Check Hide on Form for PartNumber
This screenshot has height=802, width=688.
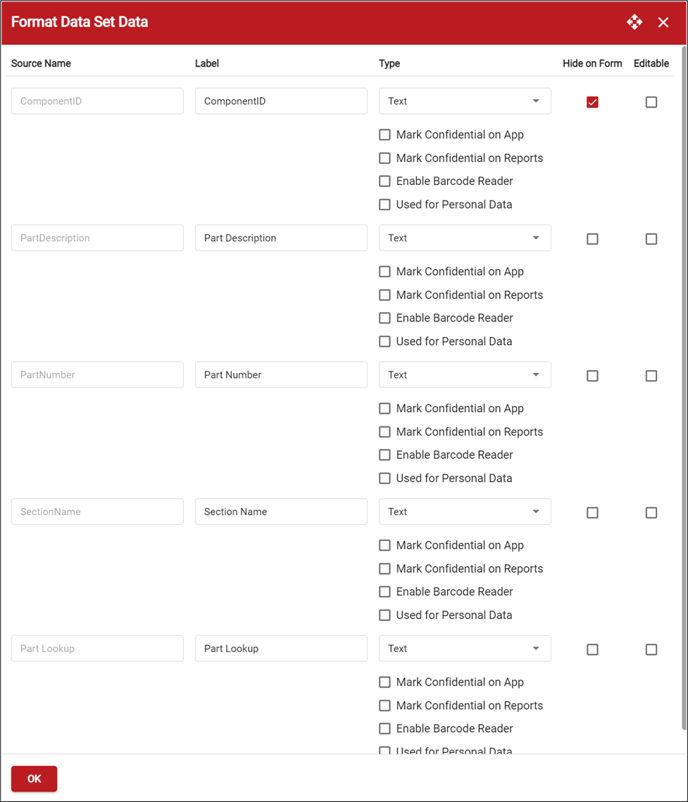pyautogui.click(x=592, y=376)
